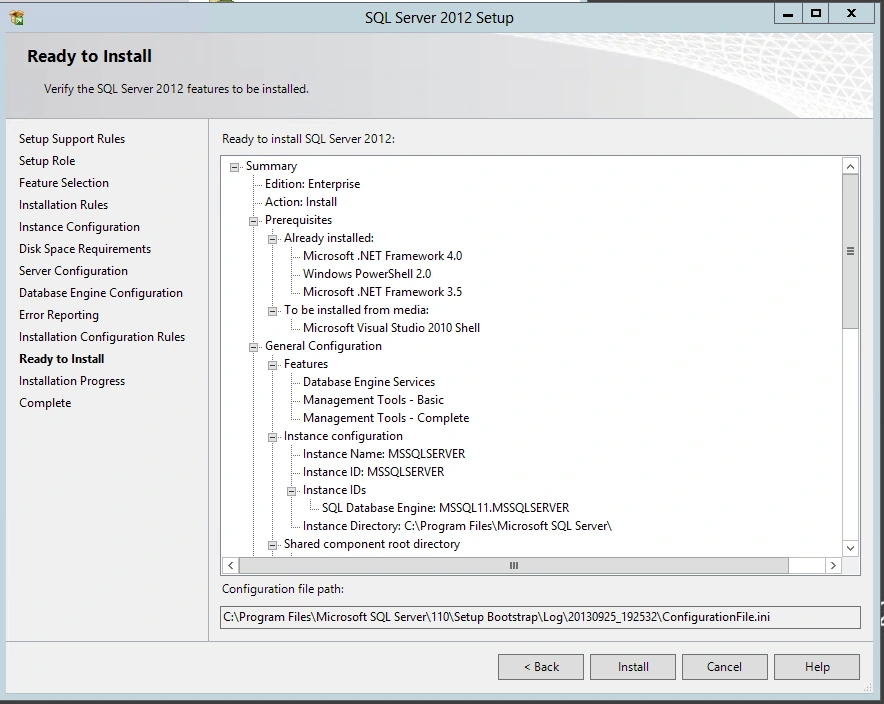The height and width of the screenshot is (704, 884).
Task: Select Instance ID: MSSQLSERVER row
Action: (373, 472)
